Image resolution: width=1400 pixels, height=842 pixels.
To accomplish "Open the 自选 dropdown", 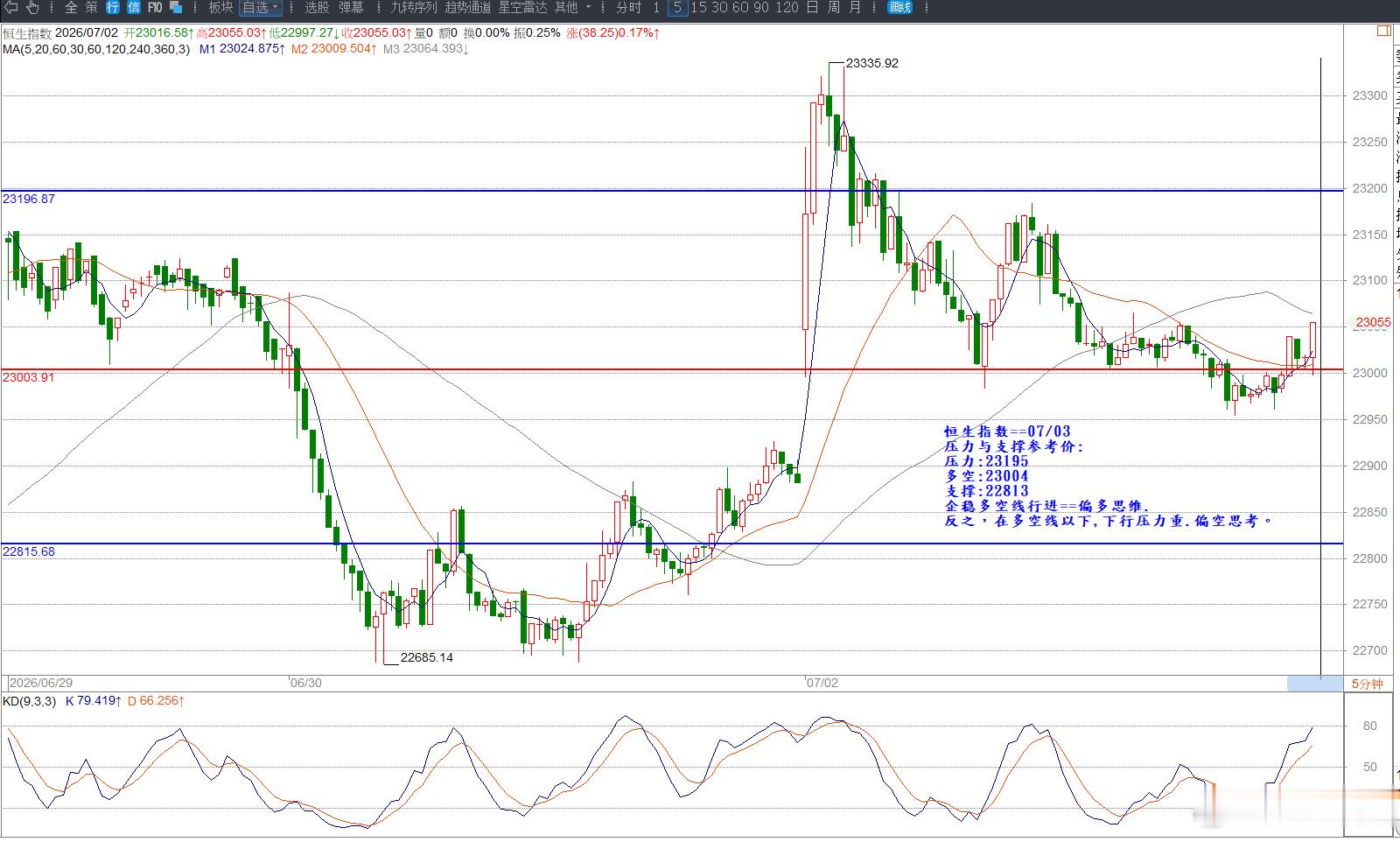I will [260, 8].
